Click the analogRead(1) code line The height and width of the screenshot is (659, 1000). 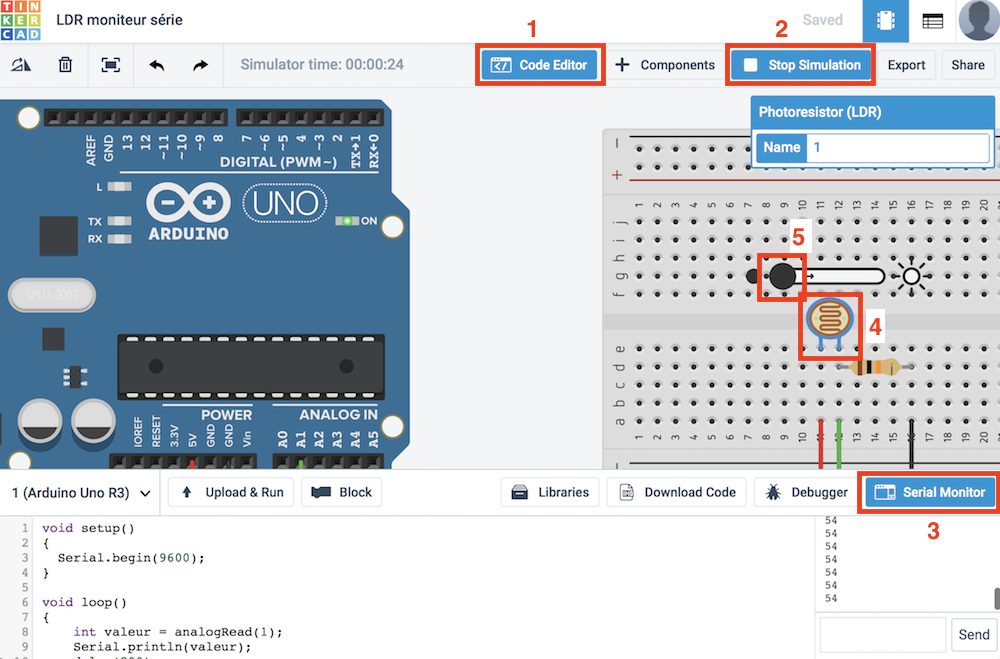pyautogui.click(x=178, y=632)
